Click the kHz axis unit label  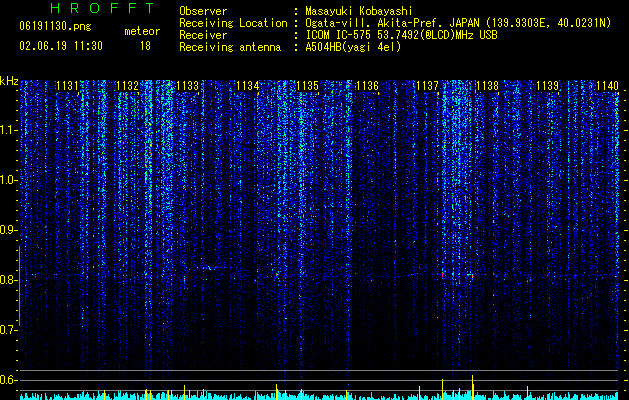tap(9, 81)
